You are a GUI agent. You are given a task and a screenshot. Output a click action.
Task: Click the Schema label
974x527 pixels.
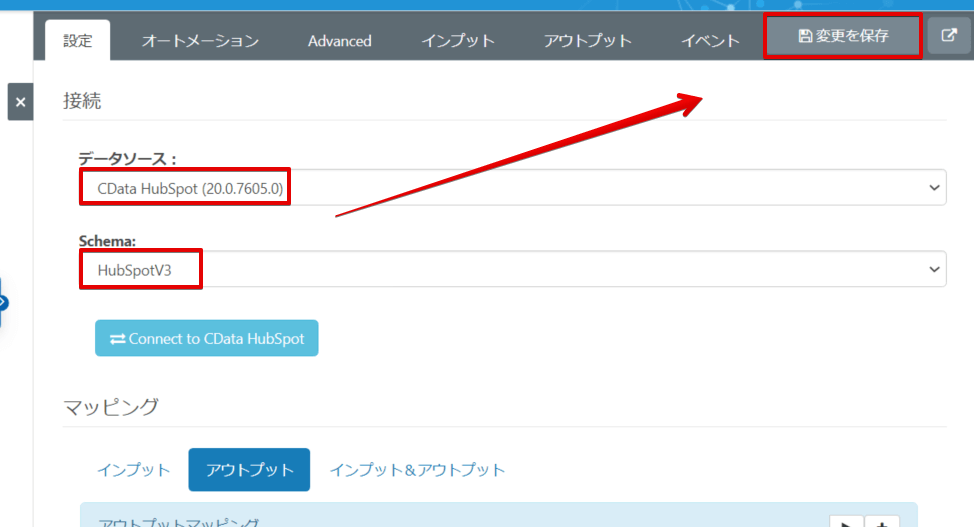(107, 241)
